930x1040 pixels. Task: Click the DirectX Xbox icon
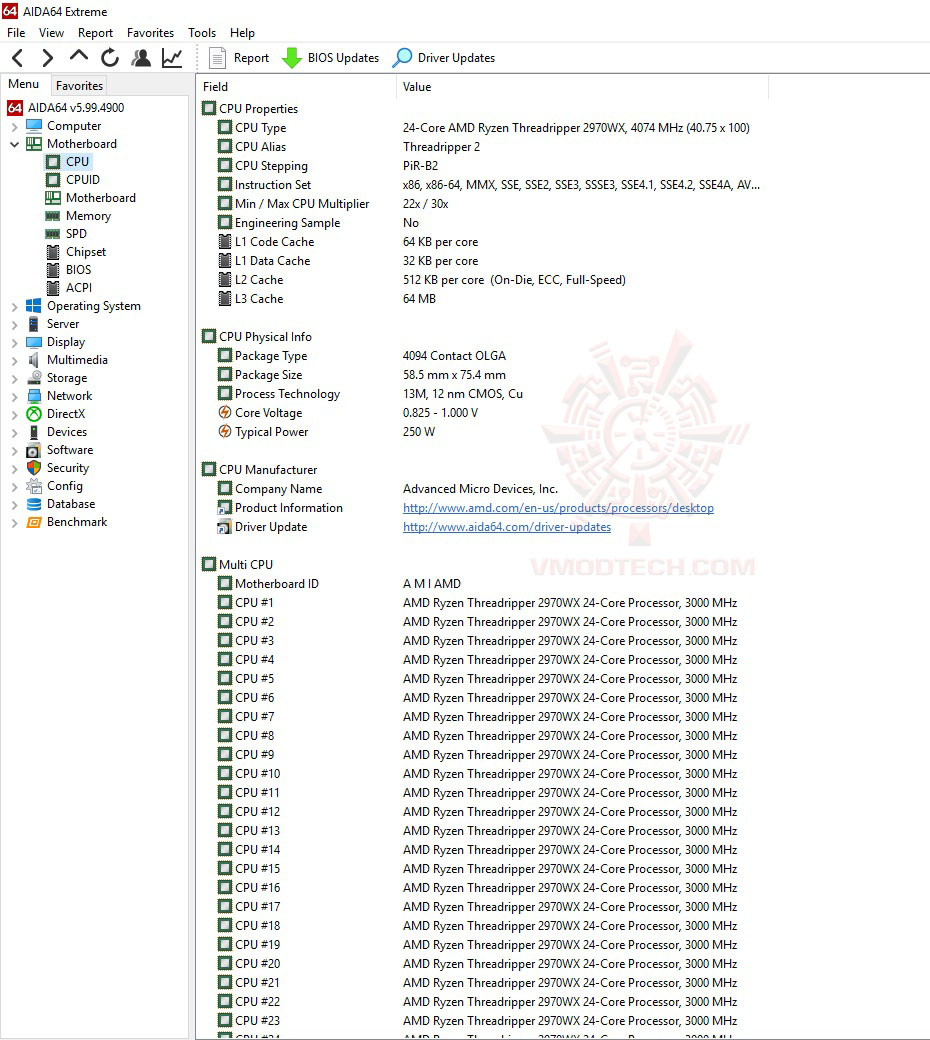pyautogui.click(x=34, y=414)
